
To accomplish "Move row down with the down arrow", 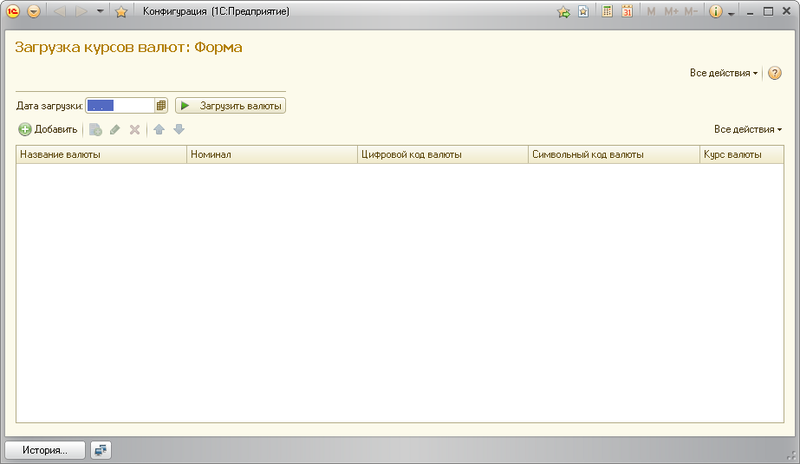I will pos(179,130).
